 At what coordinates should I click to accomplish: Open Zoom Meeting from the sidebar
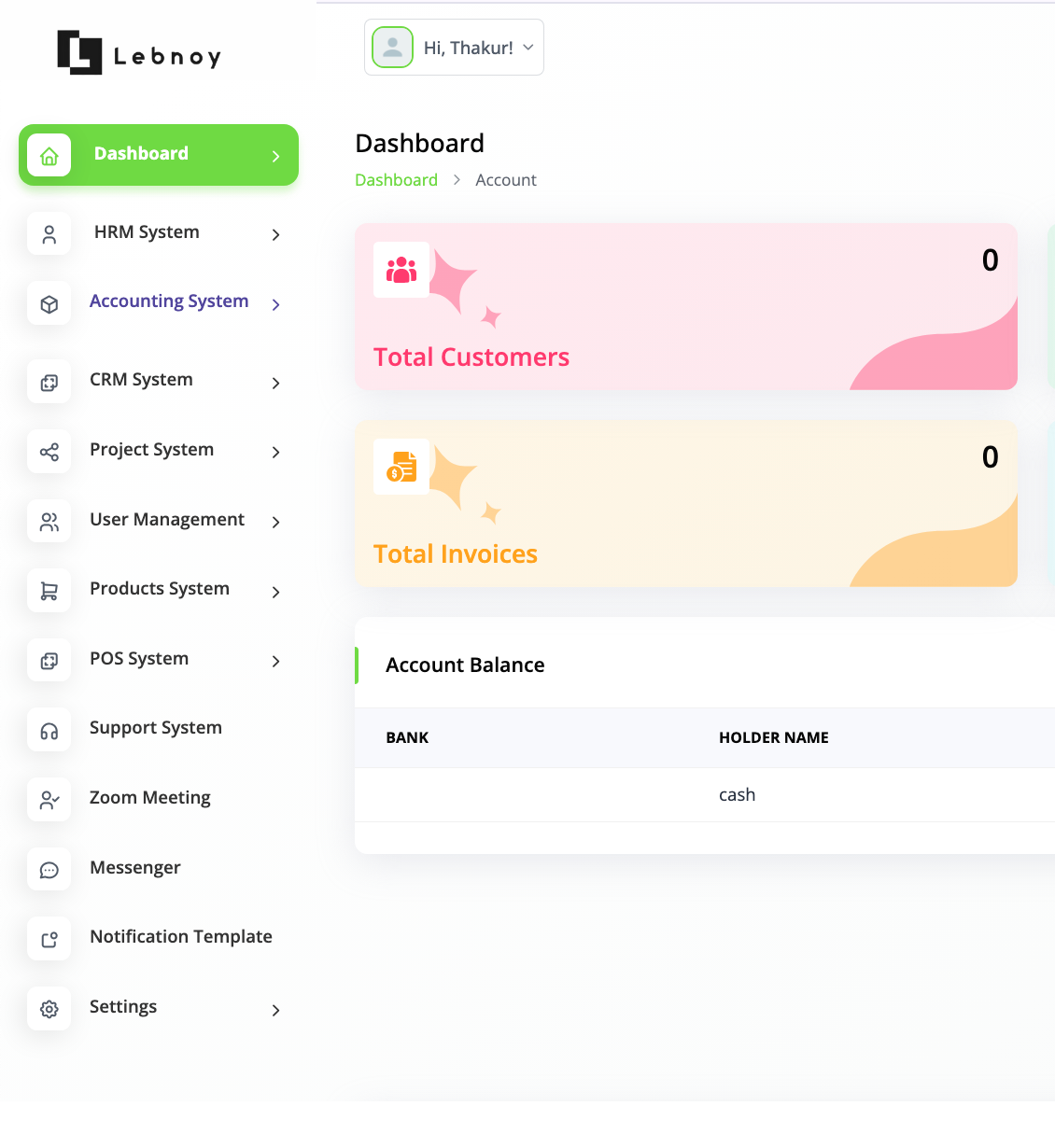click(x=149, y=798)
